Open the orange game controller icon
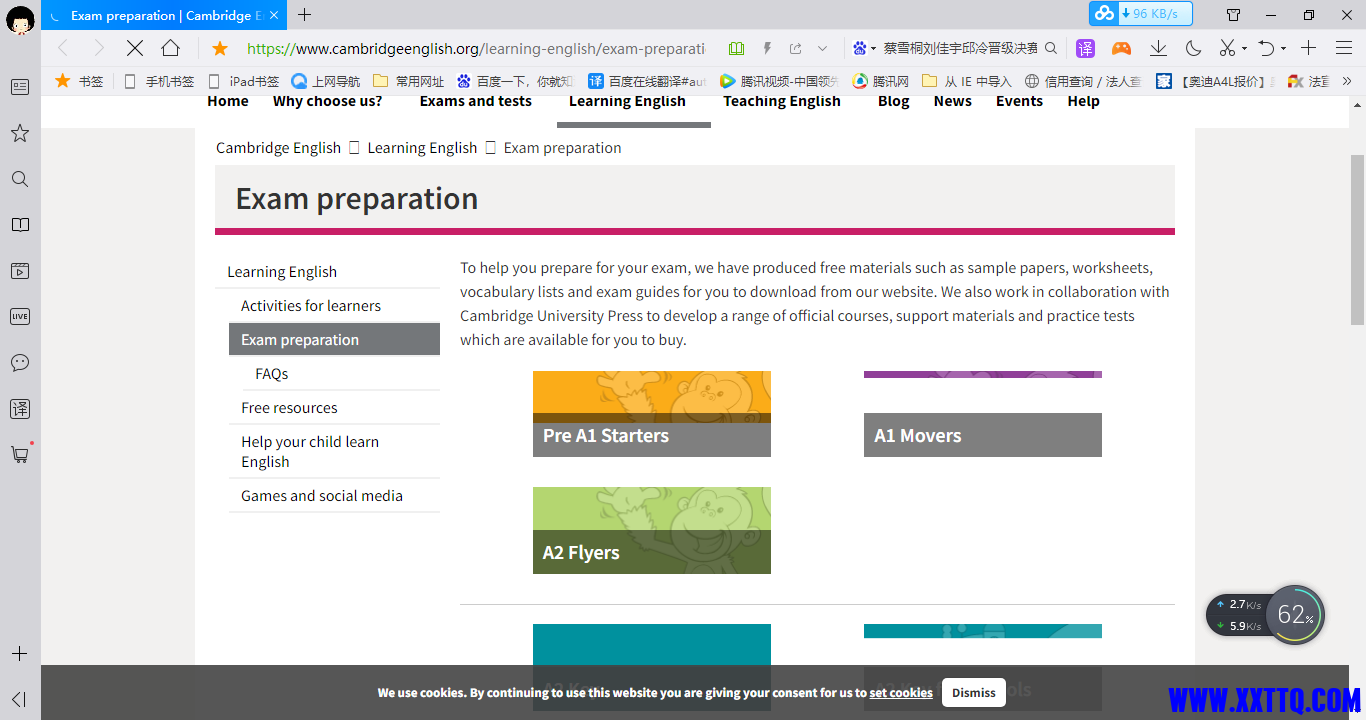 pos(1122,48)
